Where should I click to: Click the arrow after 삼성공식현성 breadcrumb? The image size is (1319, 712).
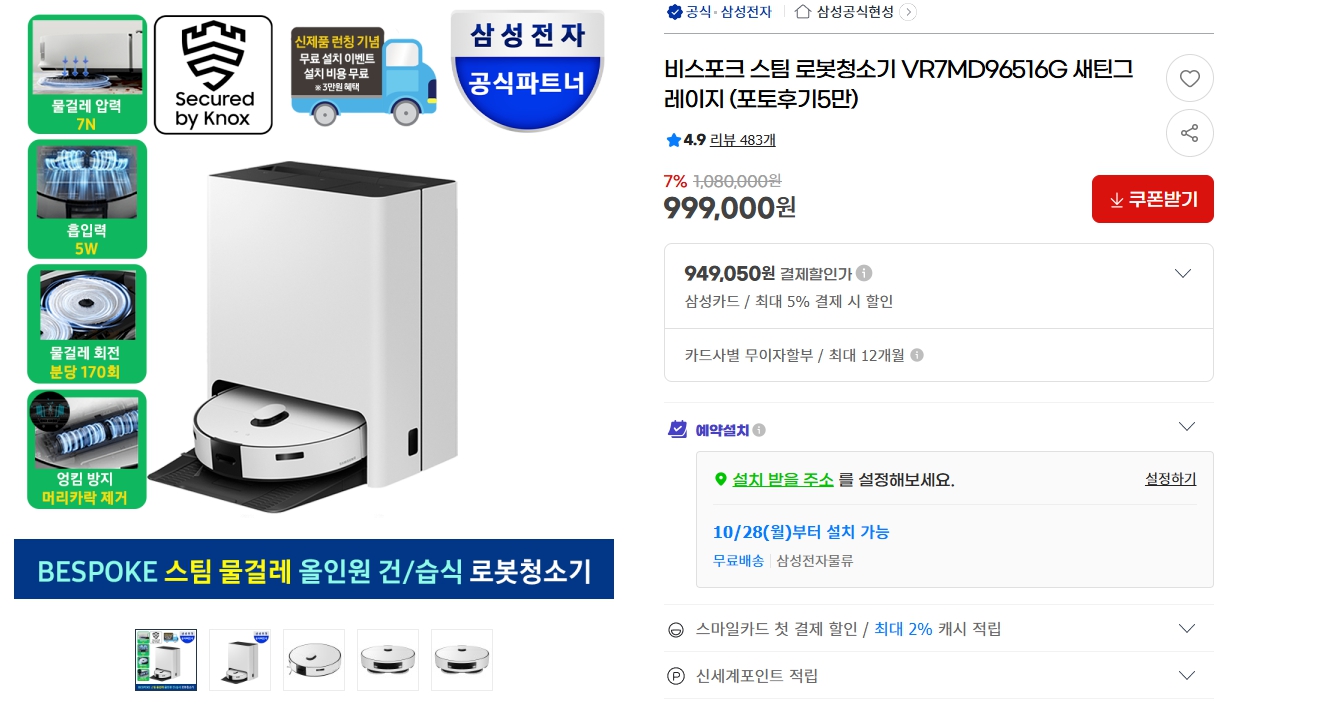click(x=907, y=12)
